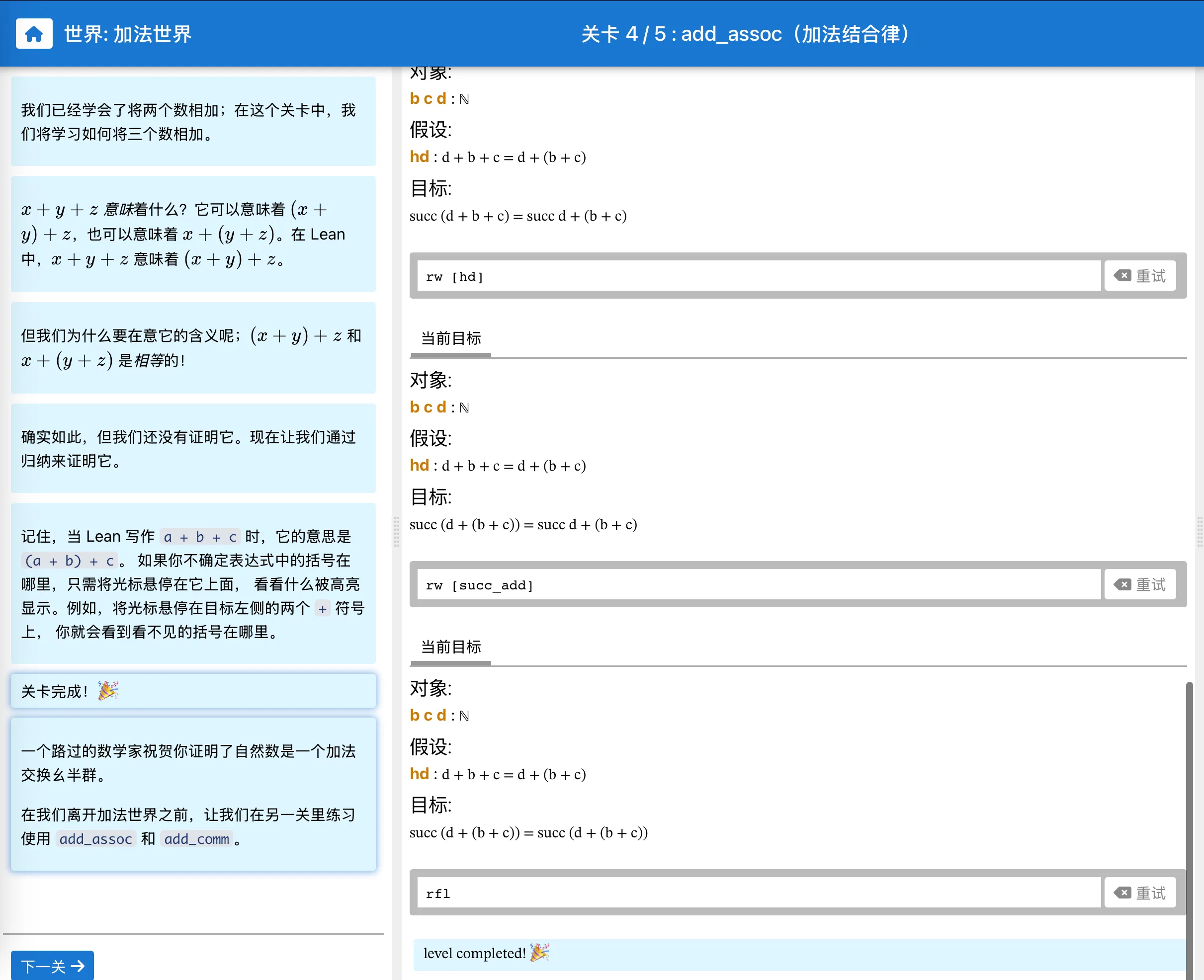
Task: Click the rw [hd] input field
Action: pyautogui.click(x=759, y=276)
